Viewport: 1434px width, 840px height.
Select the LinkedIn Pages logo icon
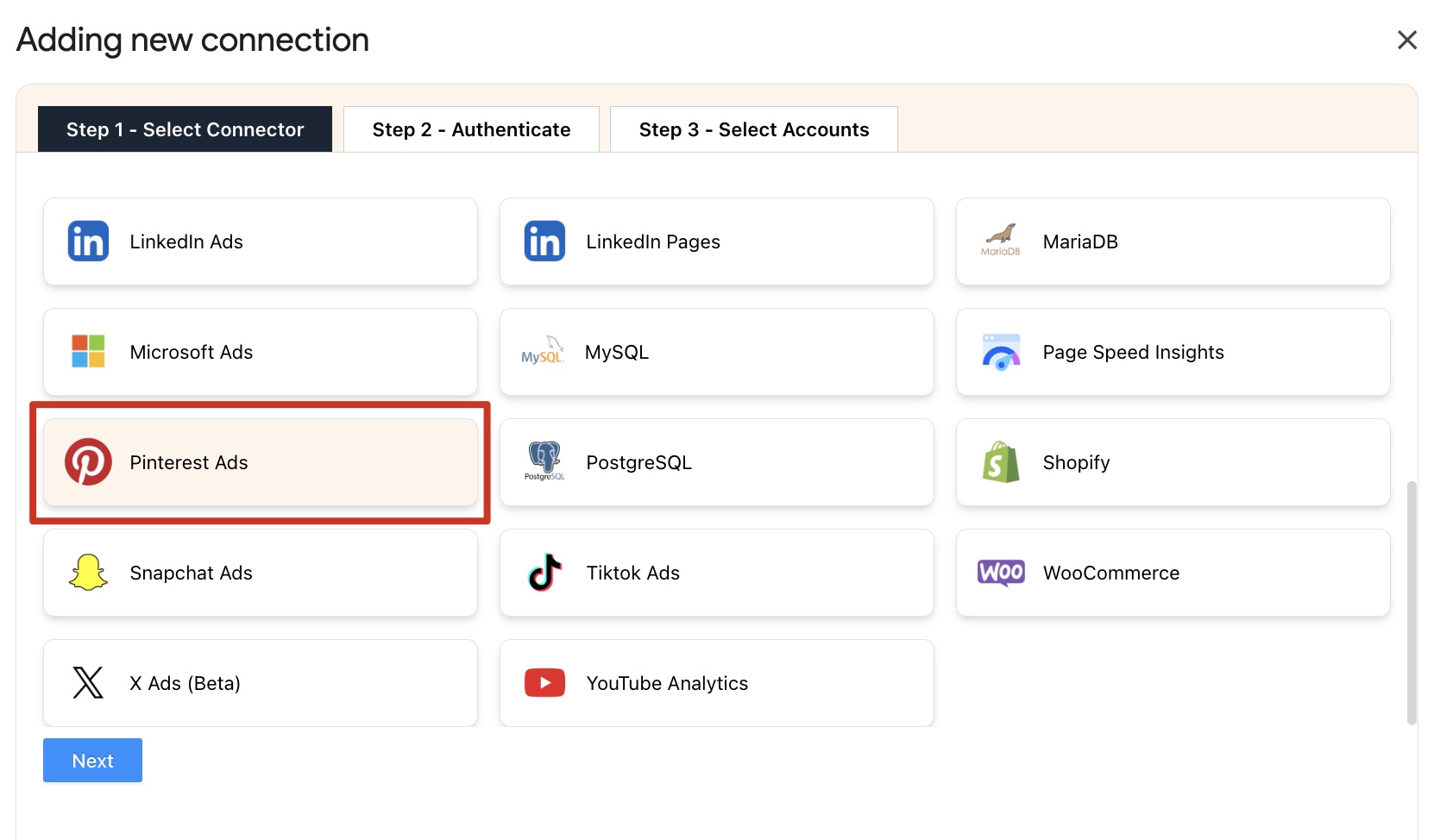[544, 241]
